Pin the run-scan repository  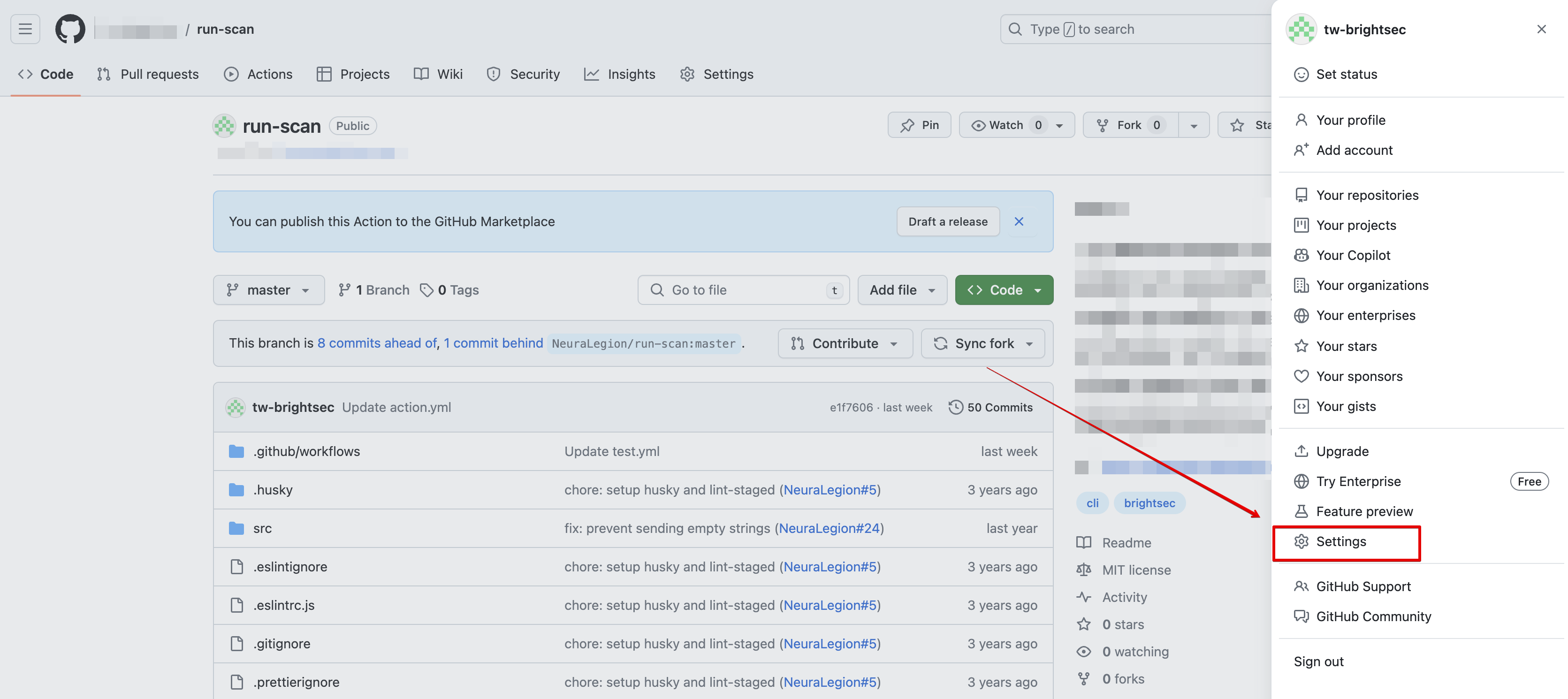[919, 125]
